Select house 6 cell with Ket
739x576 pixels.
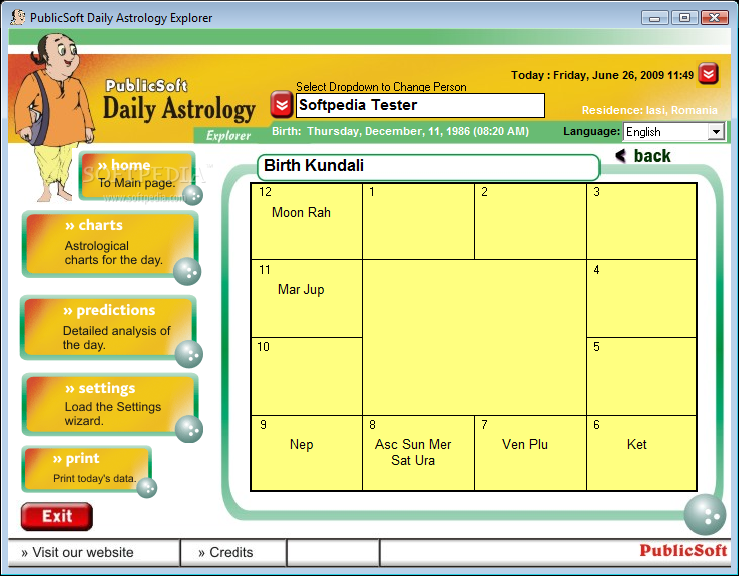(x=641, y=453)
